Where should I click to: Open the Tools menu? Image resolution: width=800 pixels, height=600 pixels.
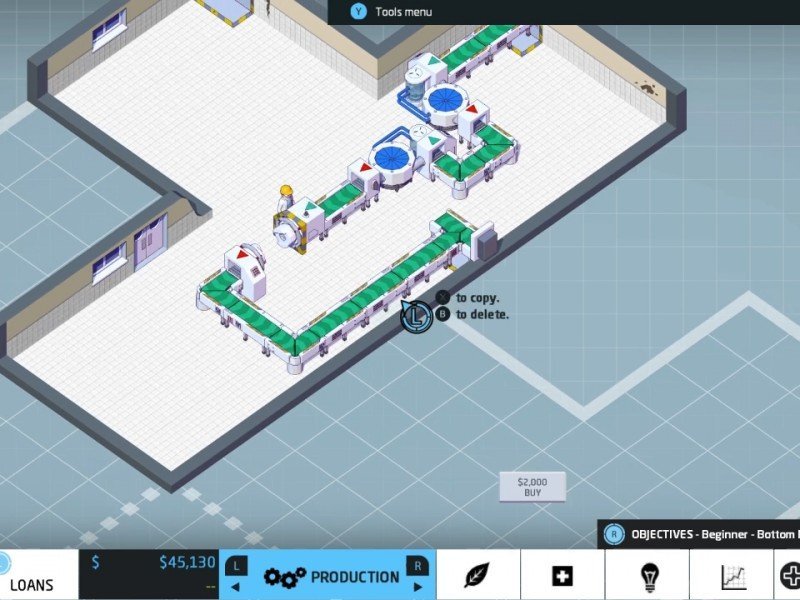403,12
